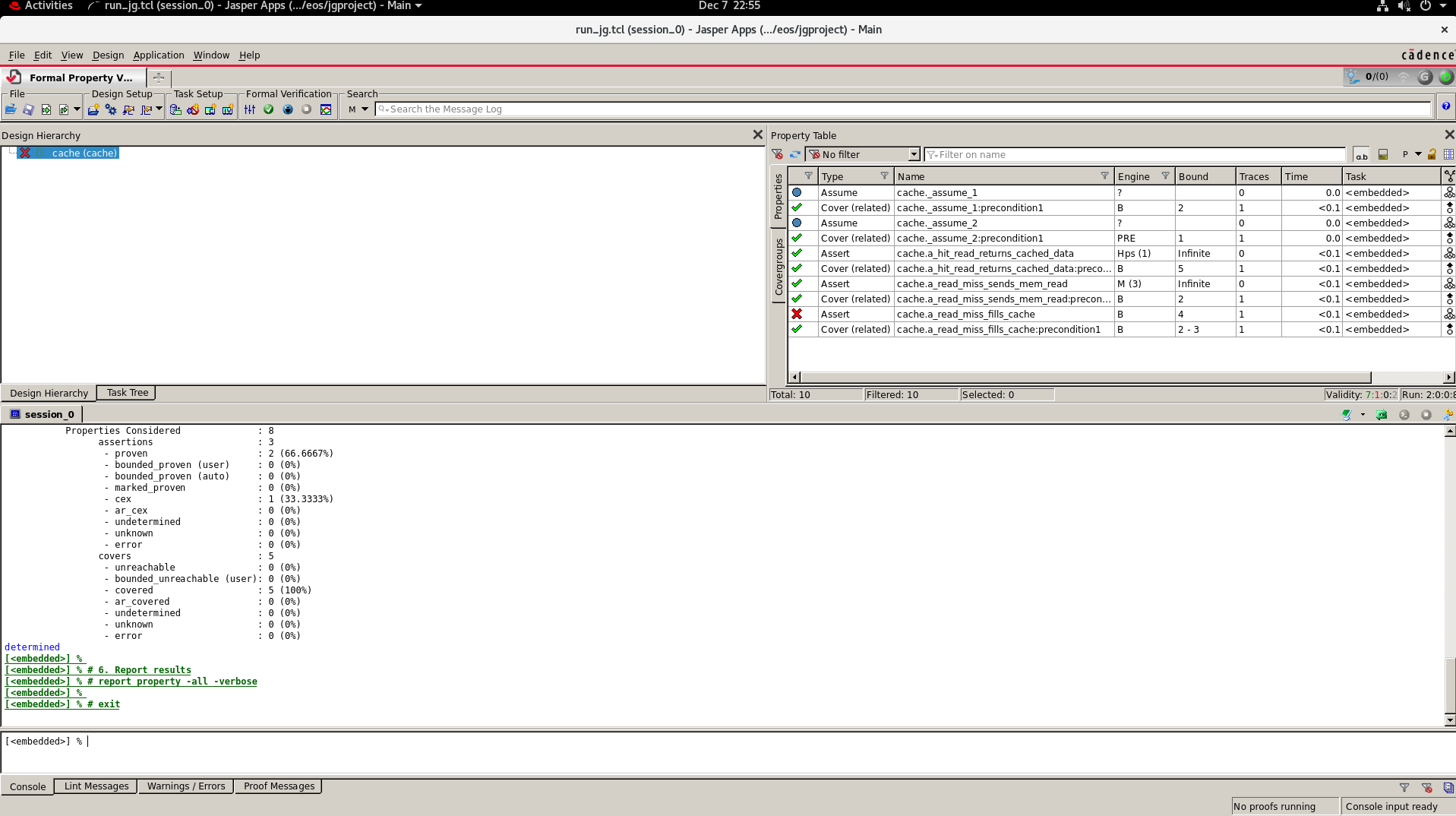
Task: Click the console vertical scrollbar up arrow
Action: [x=1450, y=432]
